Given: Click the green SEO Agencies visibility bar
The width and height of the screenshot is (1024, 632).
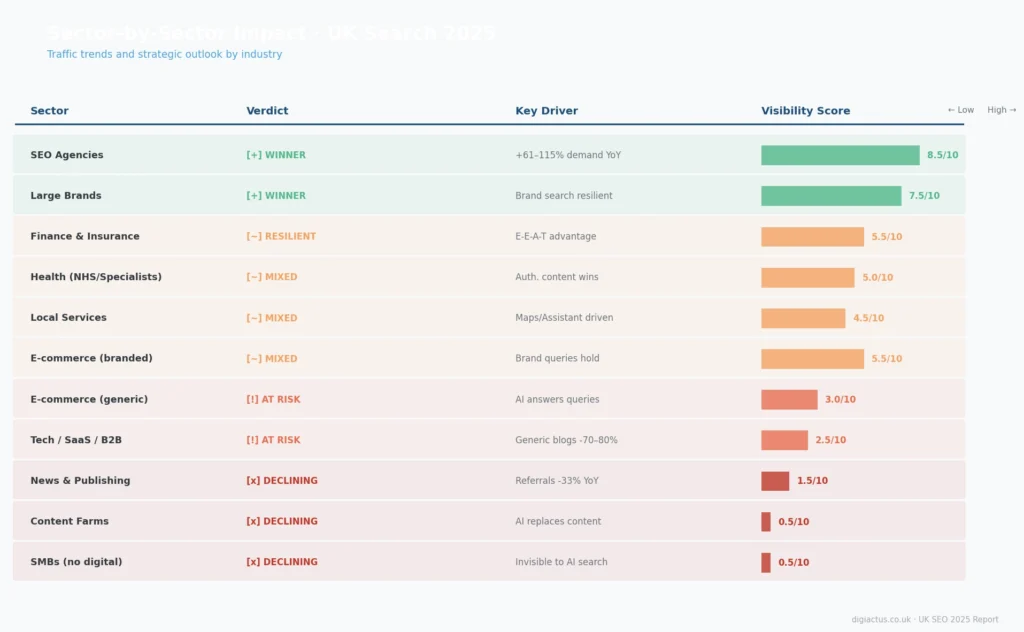Looking at the screenshot, I should [839, 155].
